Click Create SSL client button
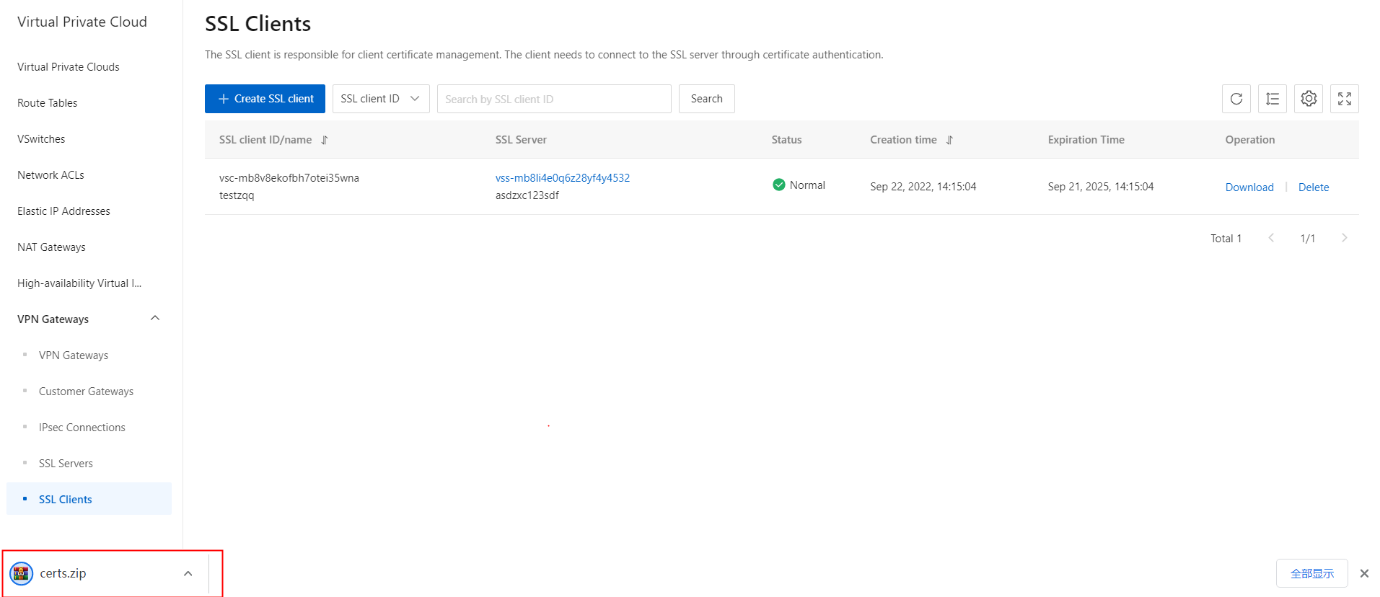 (265, 99)
